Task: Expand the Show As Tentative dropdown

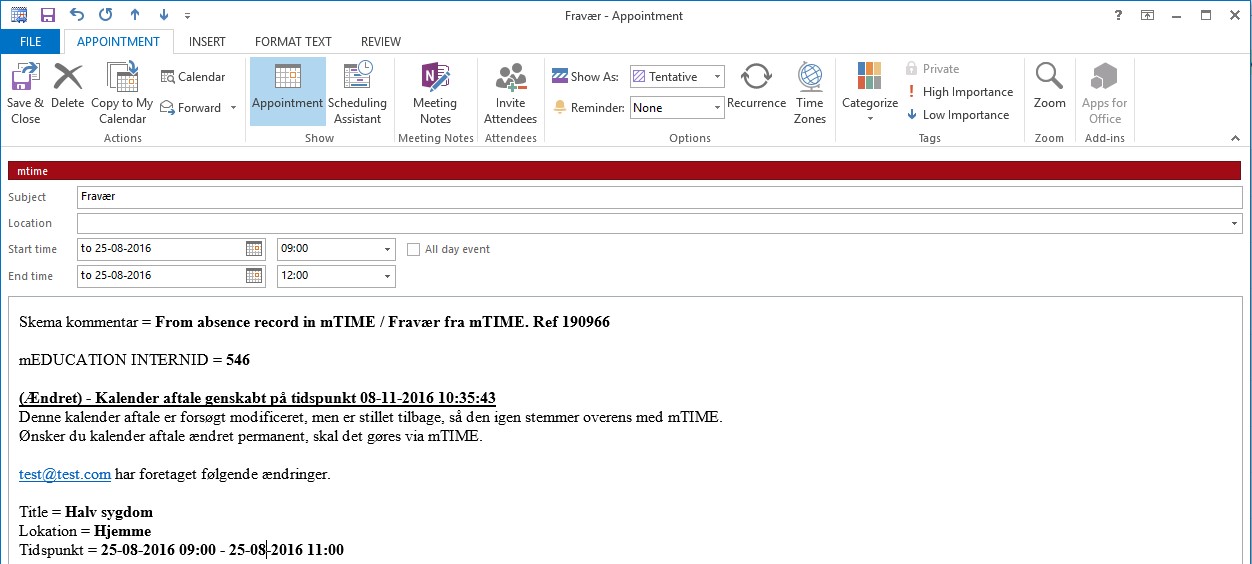Action: pos(717,77)
